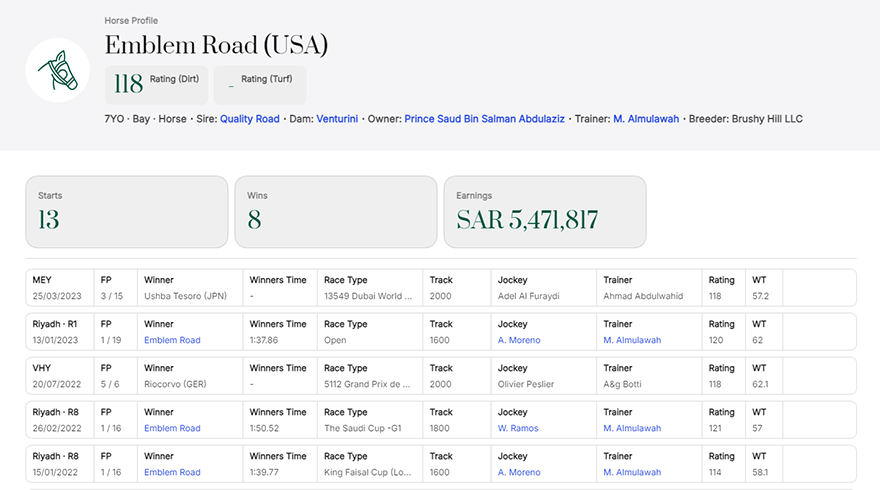Open trainer M. Almulawah in 13/01/2023 row
The width and height of the screenshot is (880, 490).
[x=632, y=340]
